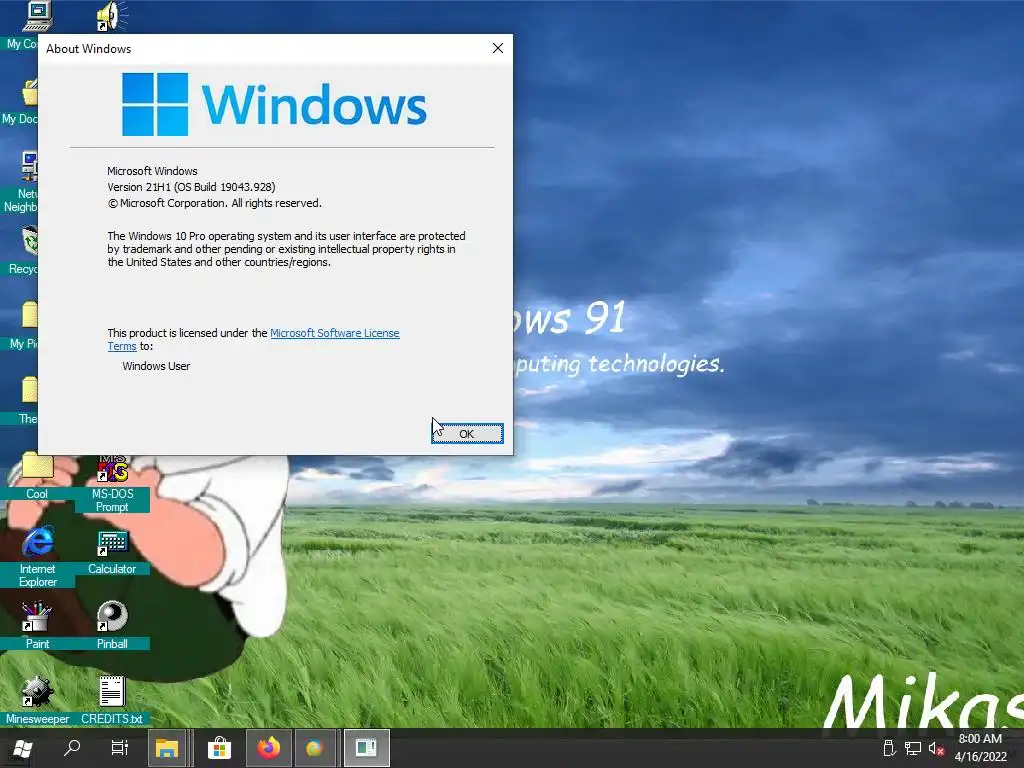Select the Internet Explorer desktop icon

pos(38,556)
